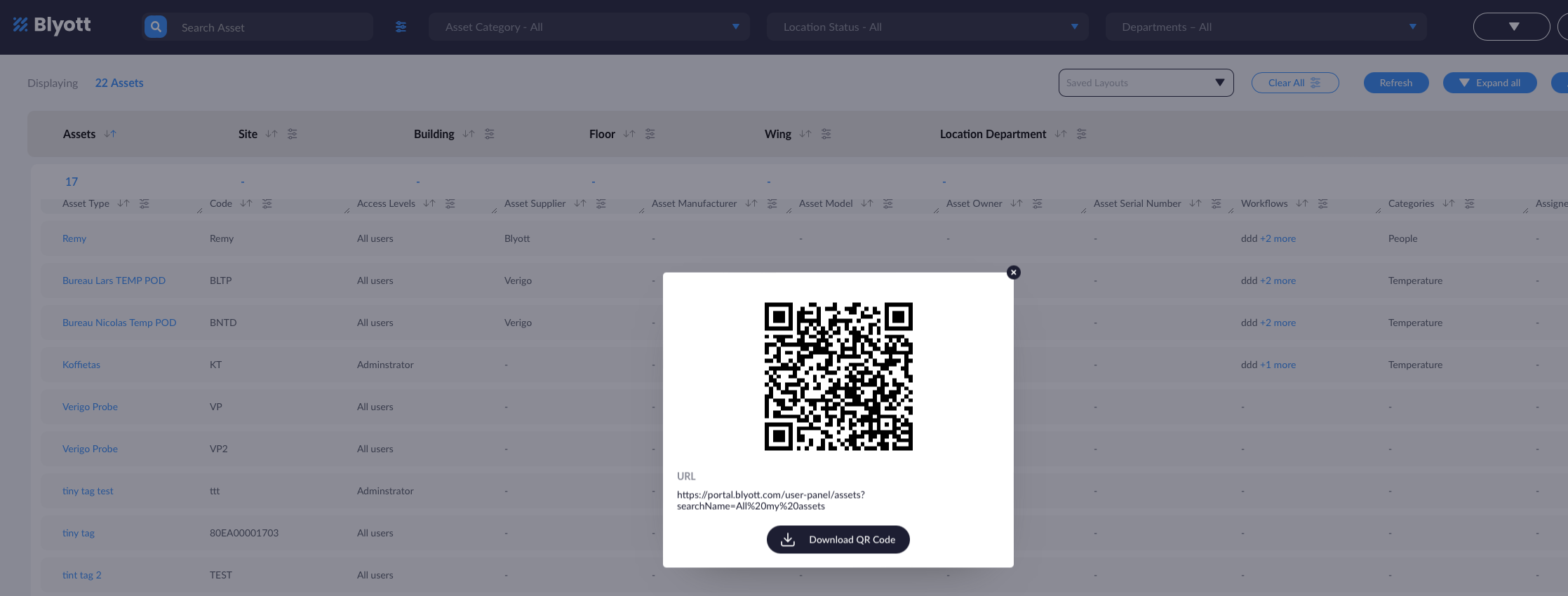Close the QR code popup
This screenshot has width=1568, height=596.
1013,272
